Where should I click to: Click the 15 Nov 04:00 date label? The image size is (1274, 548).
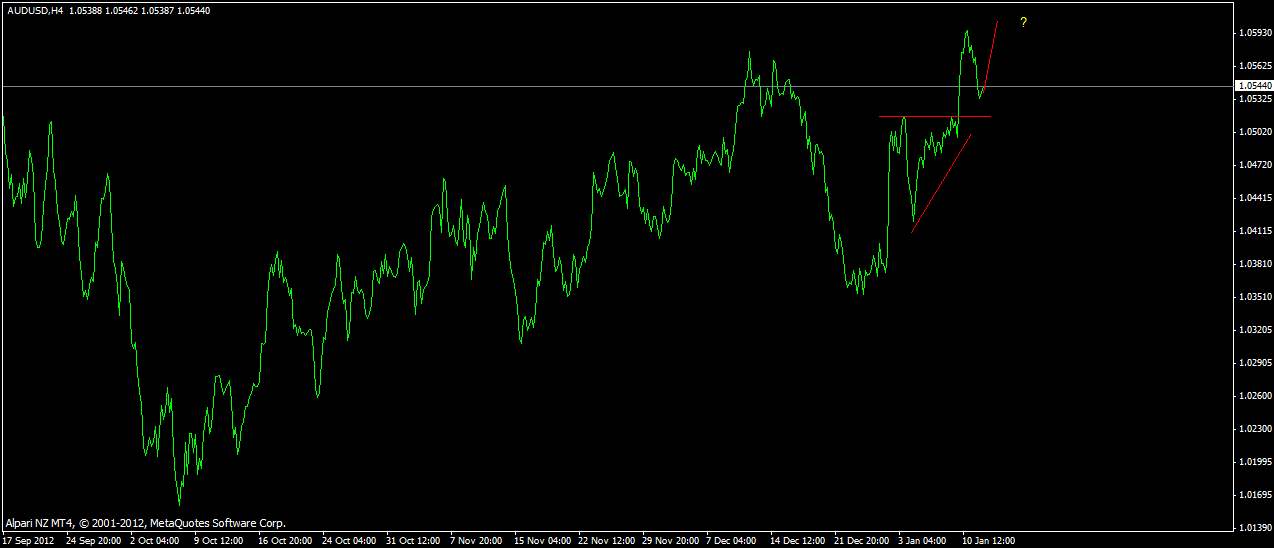point(543,540)
